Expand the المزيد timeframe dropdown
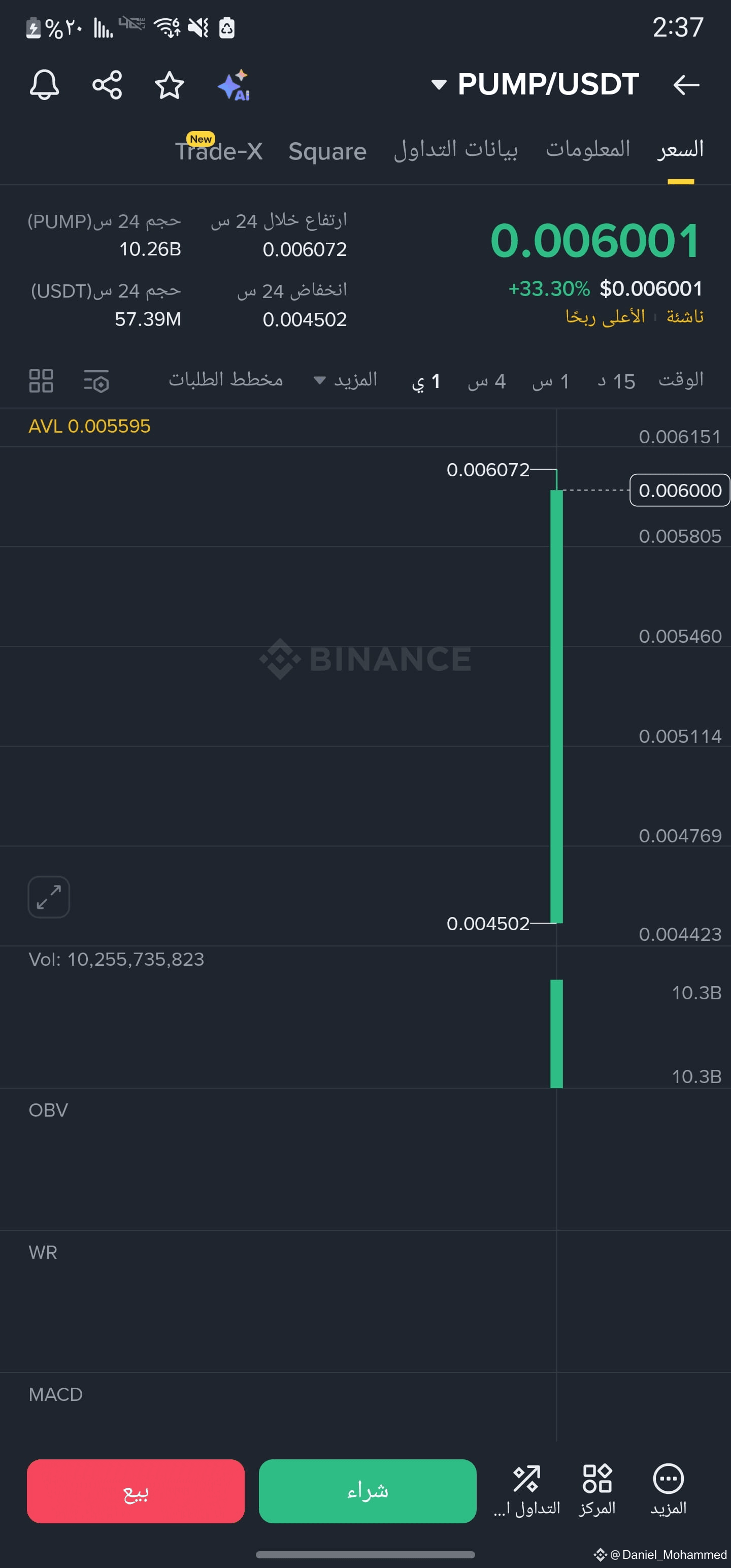This screenshot has height=1568, width=731. (345, 380)
